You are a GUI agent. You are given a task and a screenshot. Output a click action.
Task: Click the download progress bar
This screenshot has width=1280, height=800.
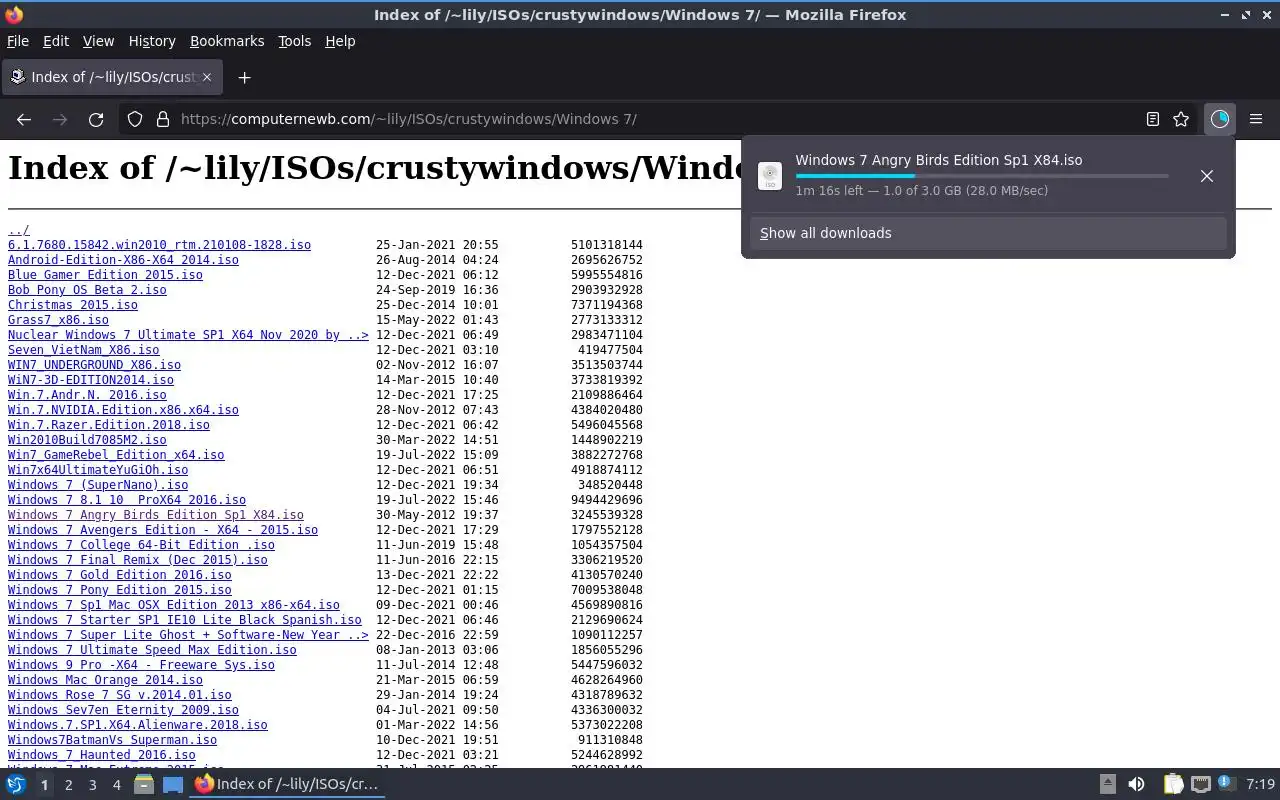click(982, 176)
